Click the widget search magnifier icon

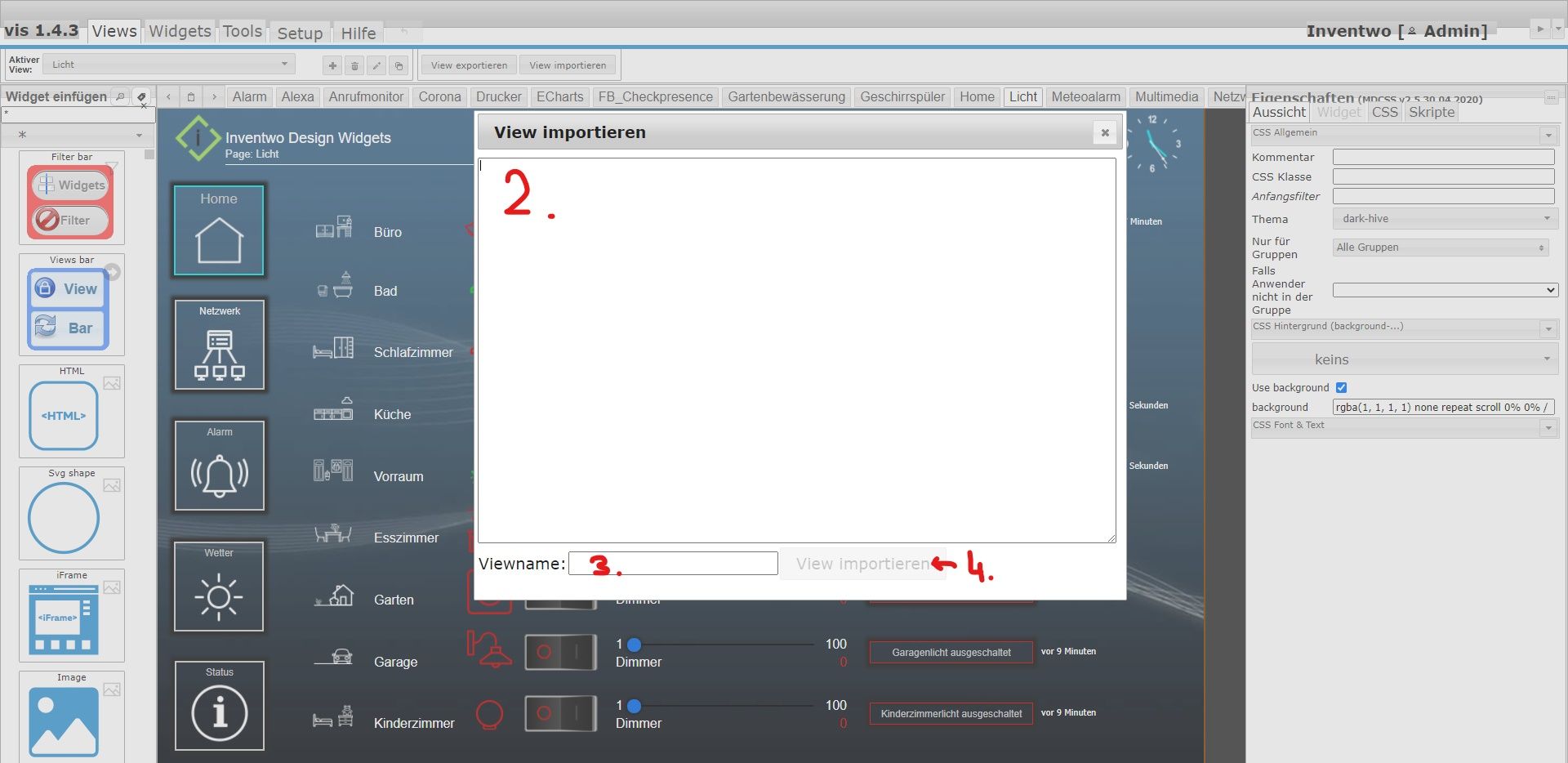pyautogui.click(x=120, y=96)
